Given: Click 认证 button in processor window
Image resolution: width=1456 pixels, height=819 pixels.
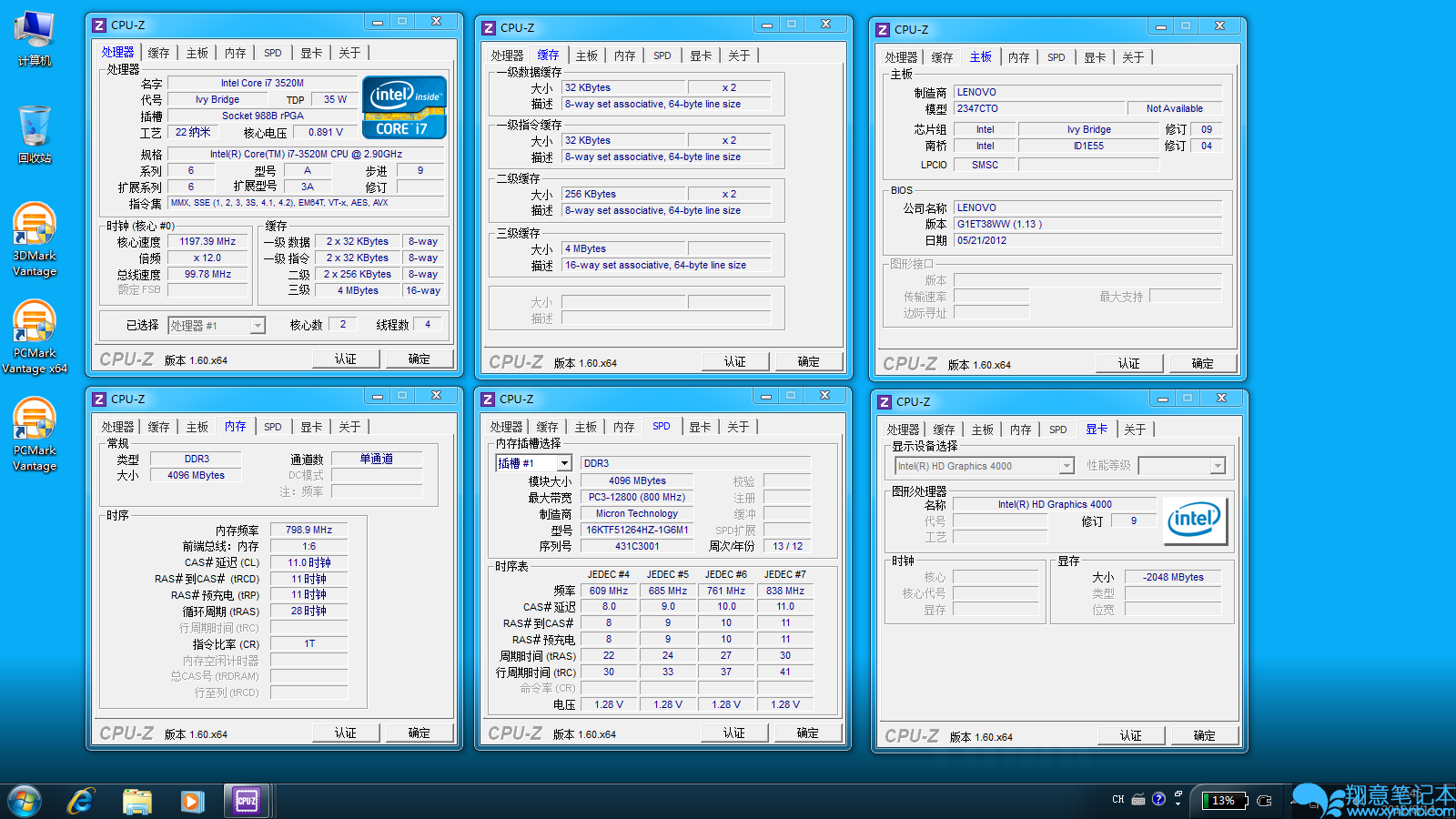Looking at the screenshot, I should tap(346, 359).
